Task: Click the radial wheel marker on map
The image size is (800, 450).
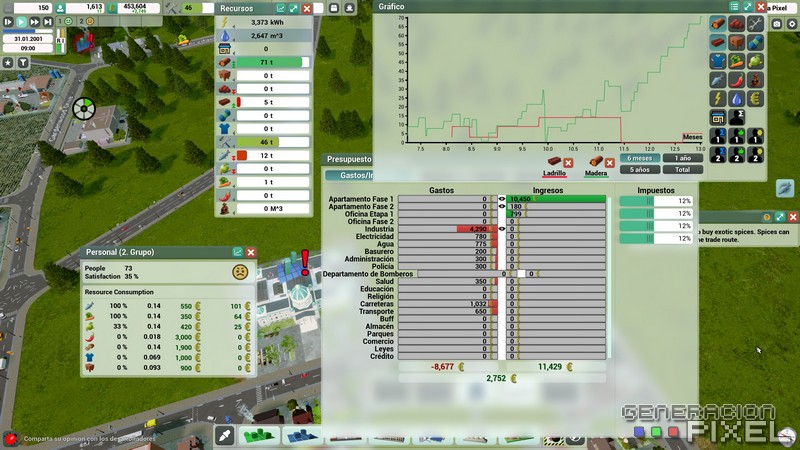Action: (84, 109)
